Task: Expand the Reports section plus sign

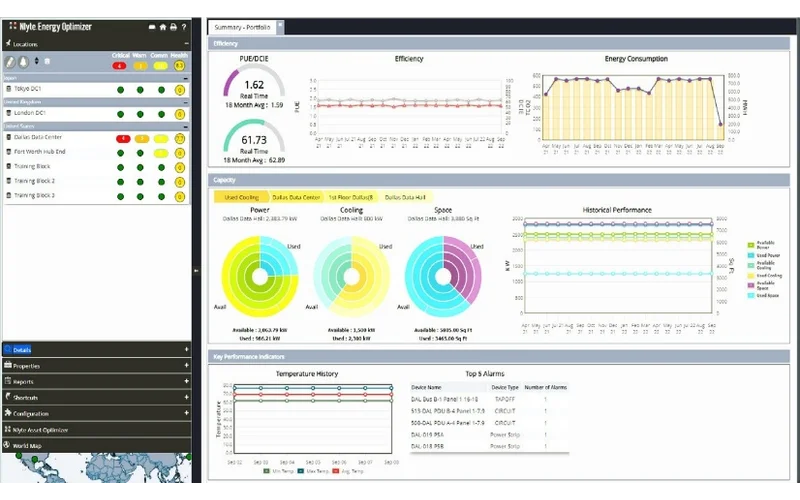Action: [186, 381]
